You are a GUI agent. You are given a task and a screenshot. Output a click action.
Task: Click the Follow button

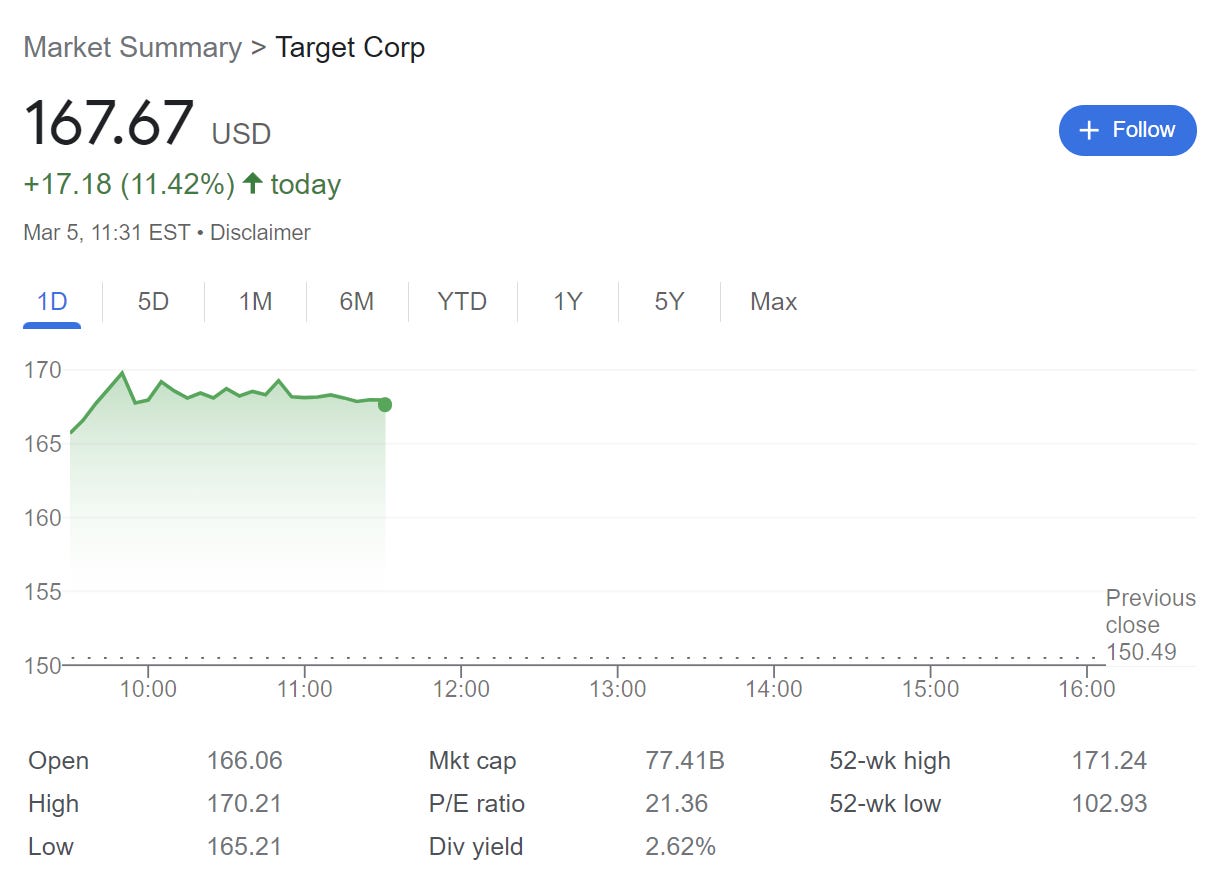[x=1127, y=130]
